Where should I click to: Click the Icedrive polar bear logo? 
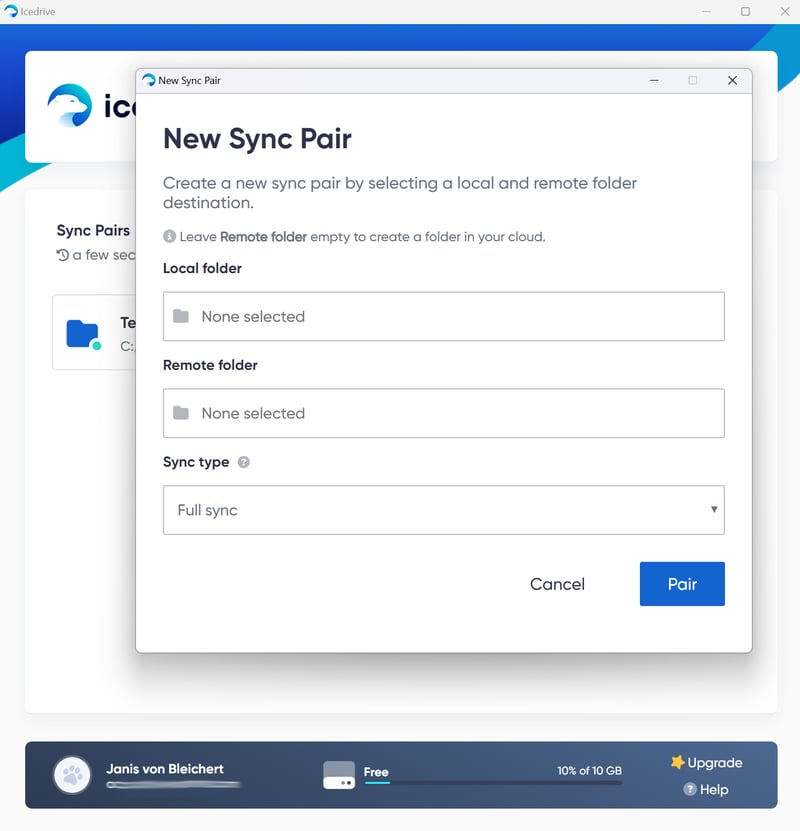click(70, 105)
